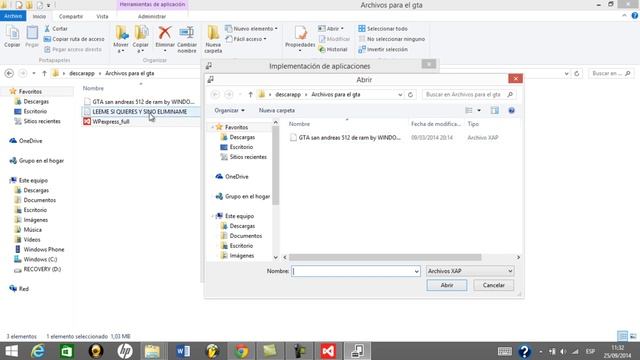Open address bar history dropdown in Abrir dialog
Screen dimensions: 640x360
pyautogui.click(x=400, y=94)
